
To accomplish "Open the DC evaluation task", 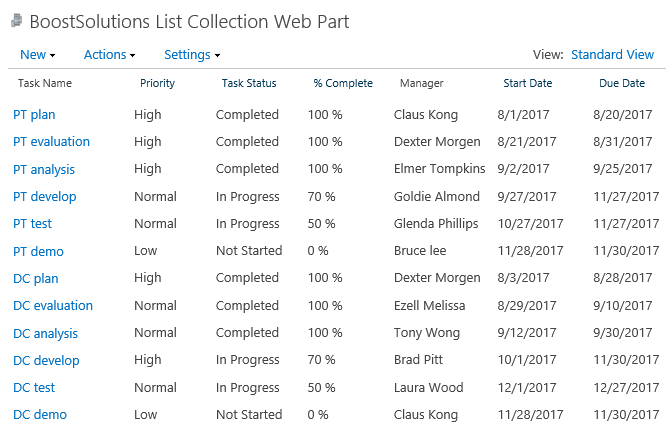I will [x=53, y=306].
